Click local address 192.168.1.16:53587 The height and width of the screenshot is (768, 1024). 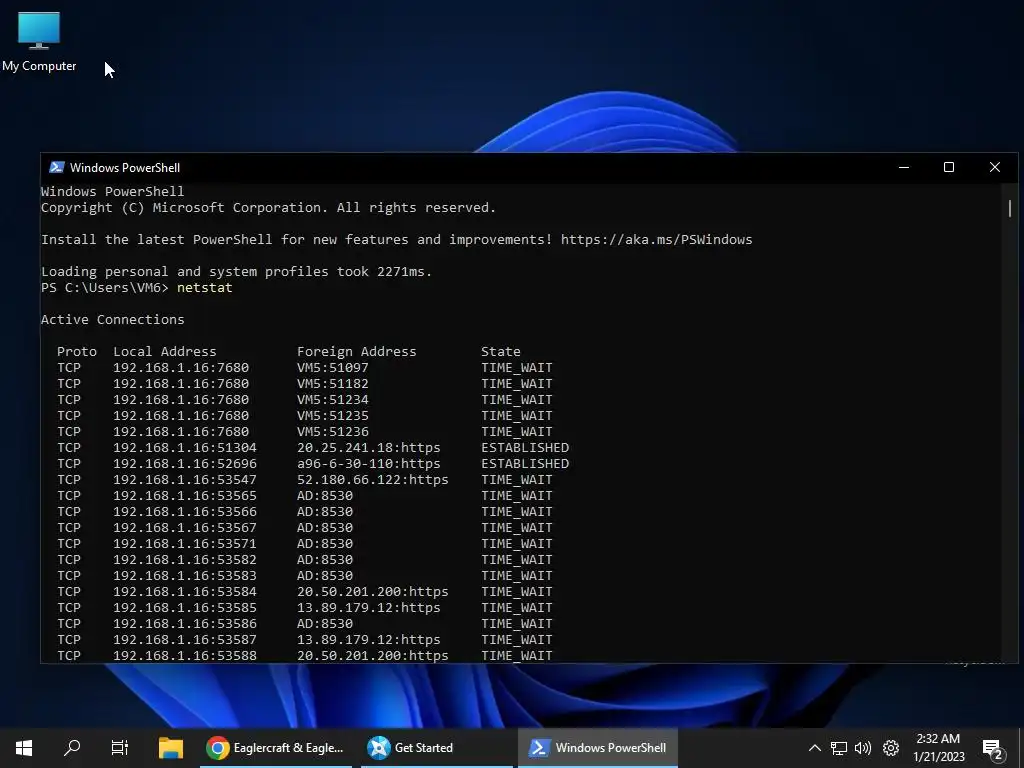click(x=185, y=639)
